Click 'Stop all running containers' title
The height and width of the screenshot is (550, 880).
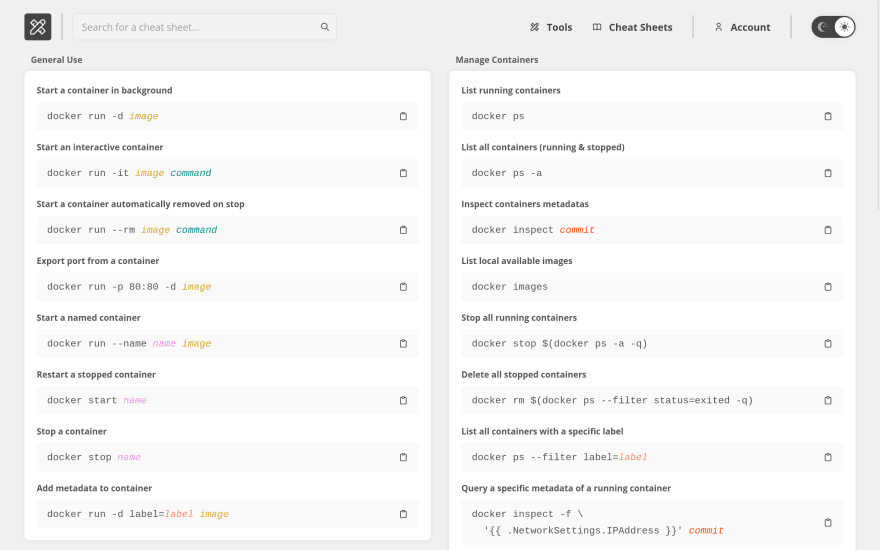pyautogui.click(x=519, y=318)
